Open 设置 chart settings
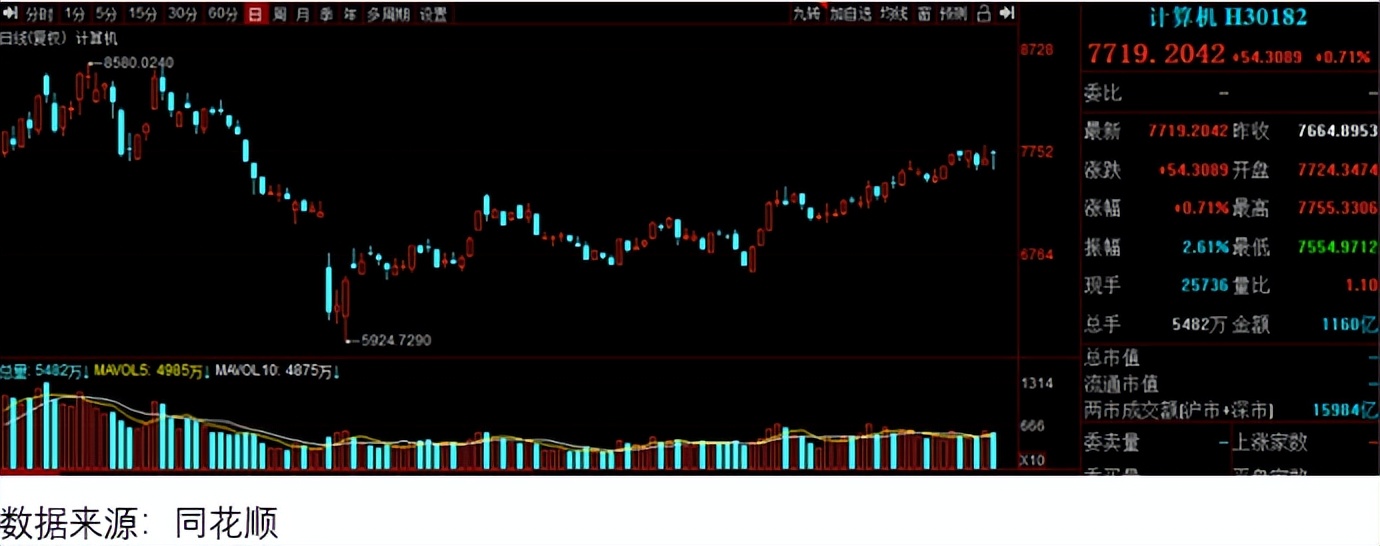 point(433,14)
